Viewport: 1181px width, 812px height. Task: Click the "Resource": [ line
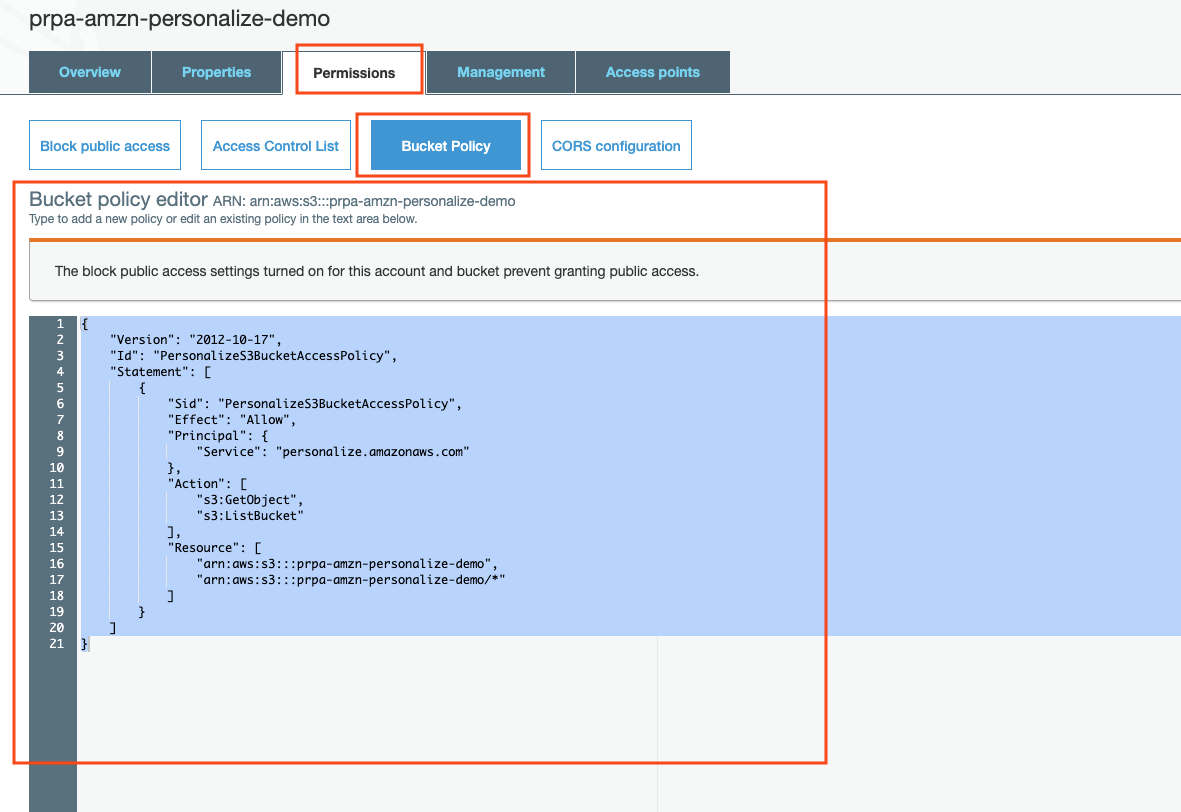pos(215,548)
